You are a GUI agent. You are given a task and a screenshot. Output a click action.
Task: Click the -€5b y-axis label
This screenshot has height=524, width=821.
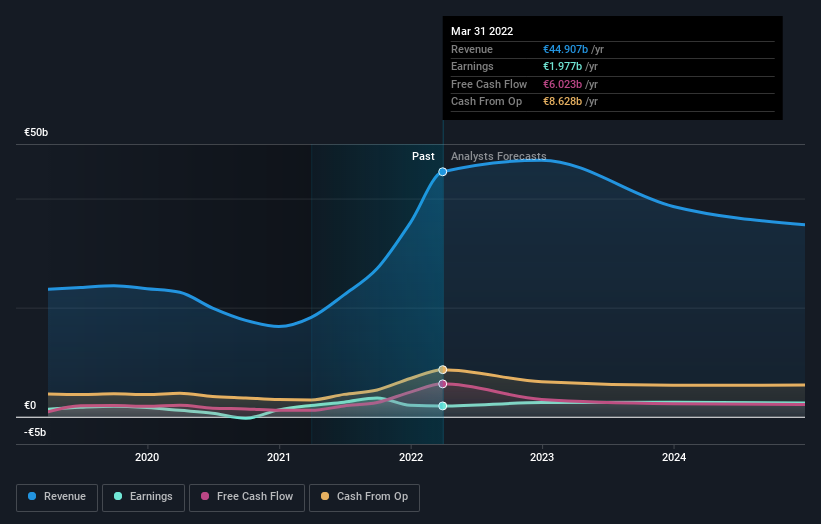pos(35,432)
